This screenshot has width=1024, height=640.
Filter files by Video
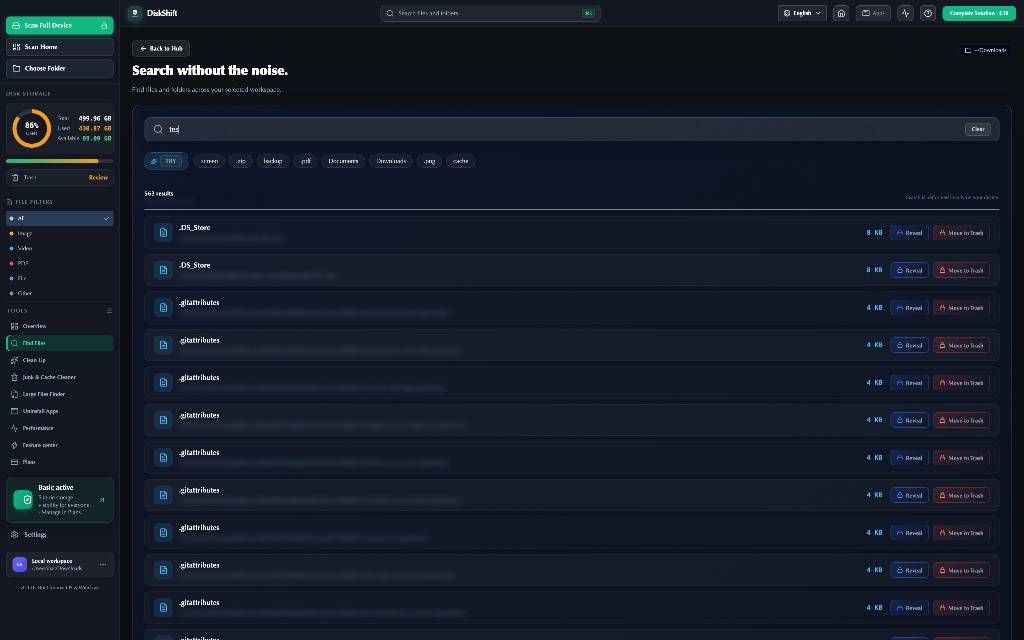[x=59, y=248]
